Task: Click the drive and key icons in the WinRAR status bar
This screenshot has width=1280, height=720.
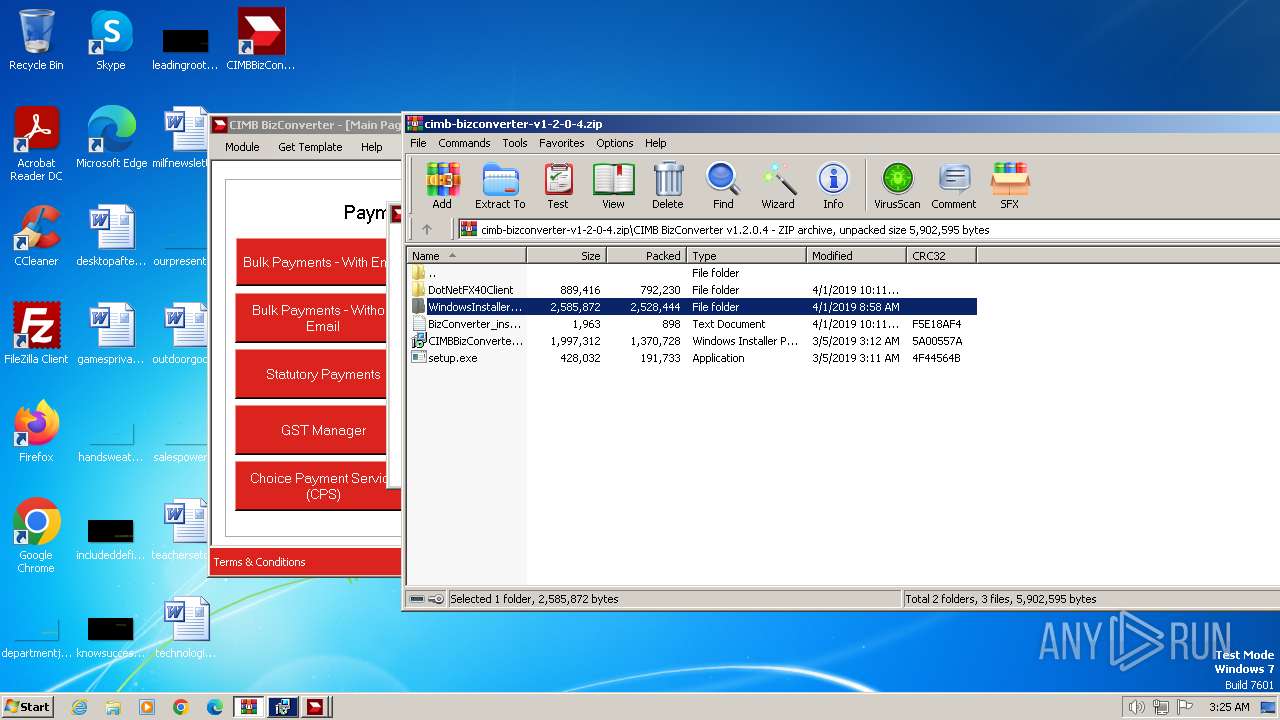Action: pos(427,599)
